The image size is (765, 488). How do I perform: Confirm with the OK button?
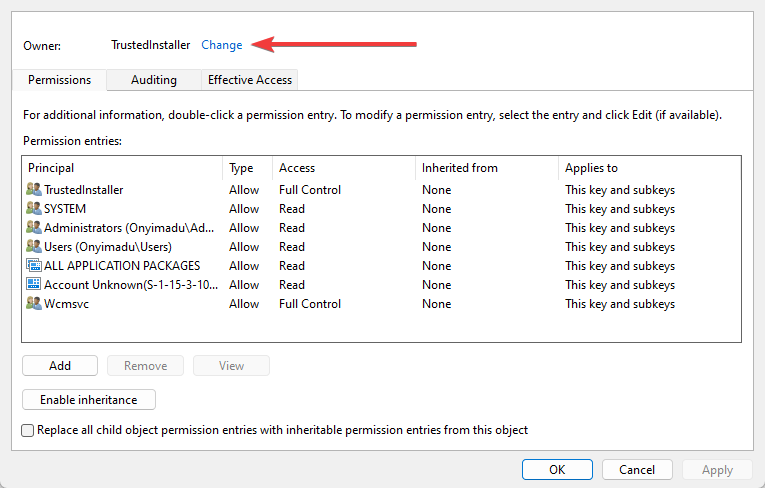pos(557,470)
